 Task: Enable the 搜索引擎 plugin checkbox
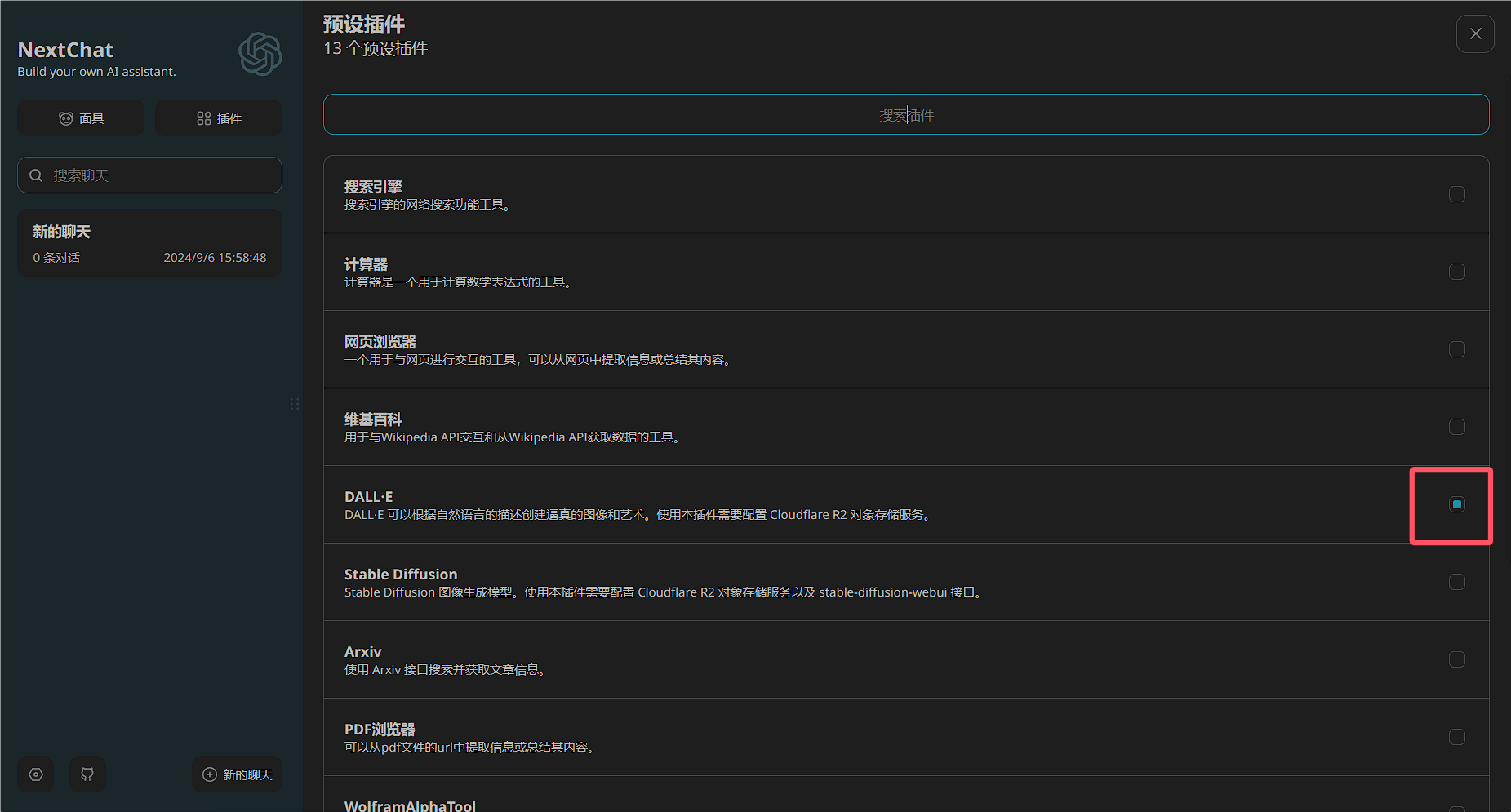point(1457,194)
